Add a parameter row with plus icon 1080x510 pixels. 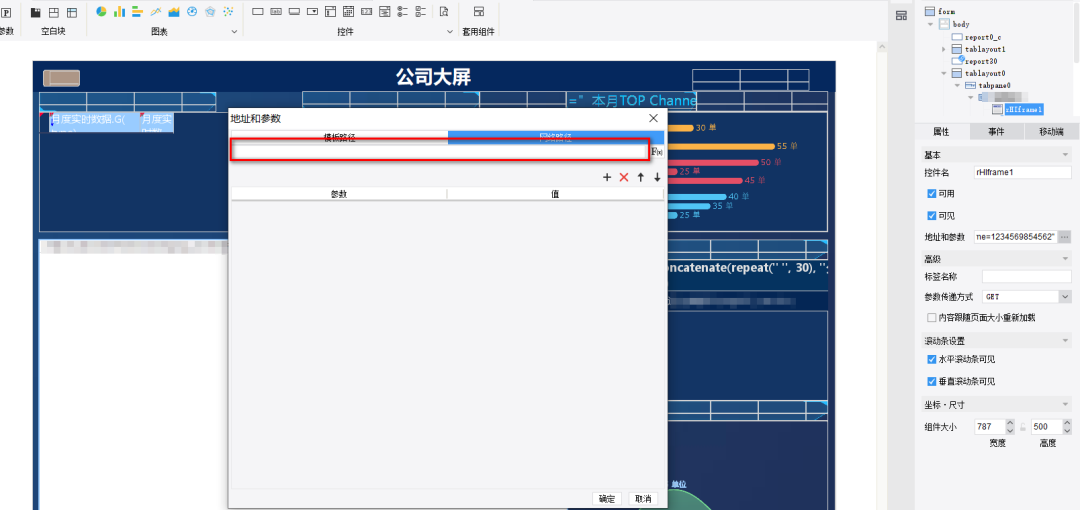pos(607,177)
